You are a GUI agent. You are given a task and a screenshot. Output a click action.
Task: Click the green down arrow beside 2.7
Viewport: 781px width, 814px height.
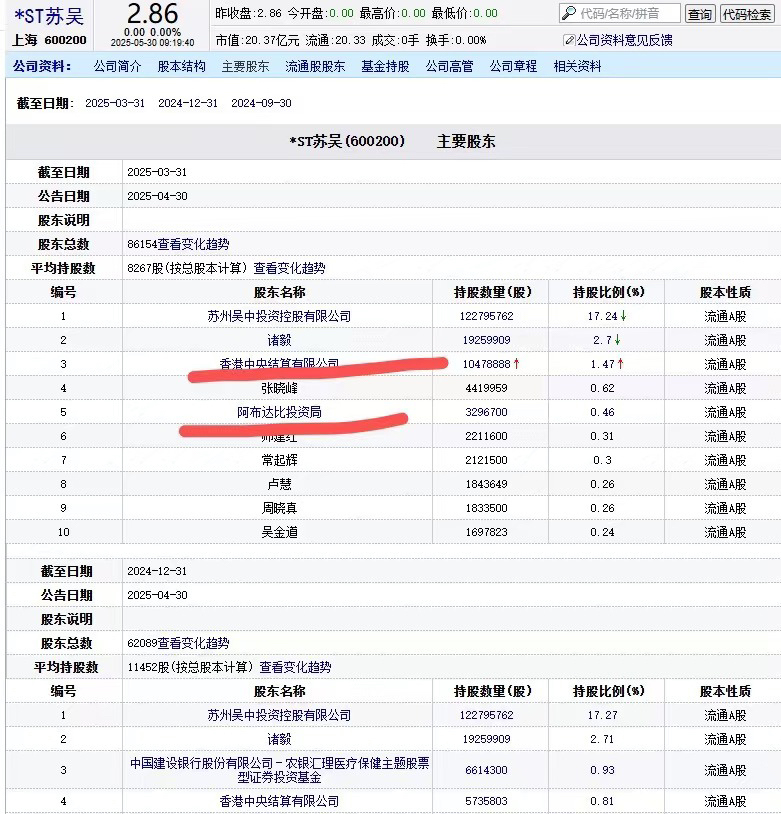[617, 340]
